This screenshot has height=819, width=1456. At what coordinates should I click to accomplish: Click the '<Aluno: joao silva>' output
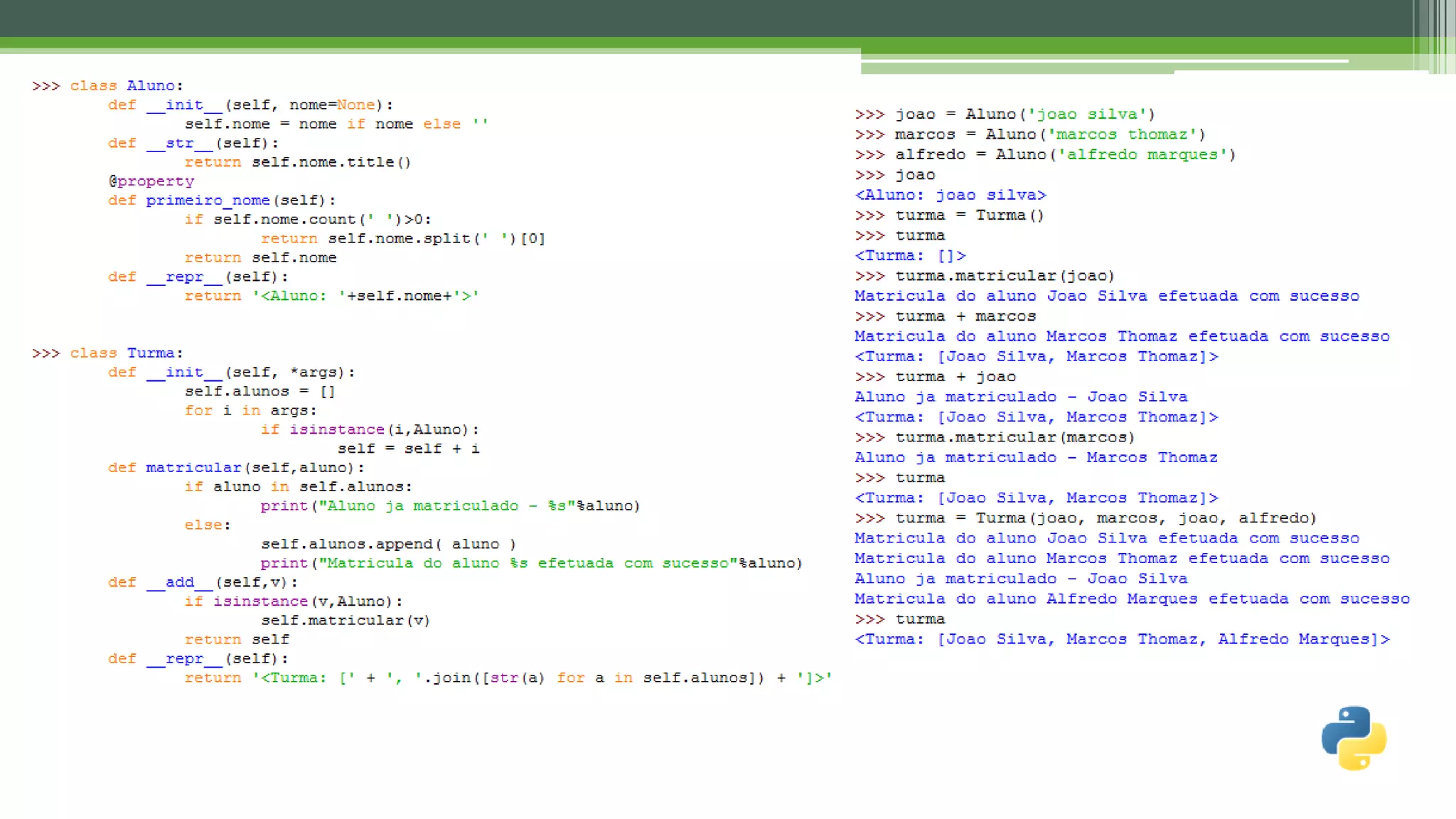[951, 195]
